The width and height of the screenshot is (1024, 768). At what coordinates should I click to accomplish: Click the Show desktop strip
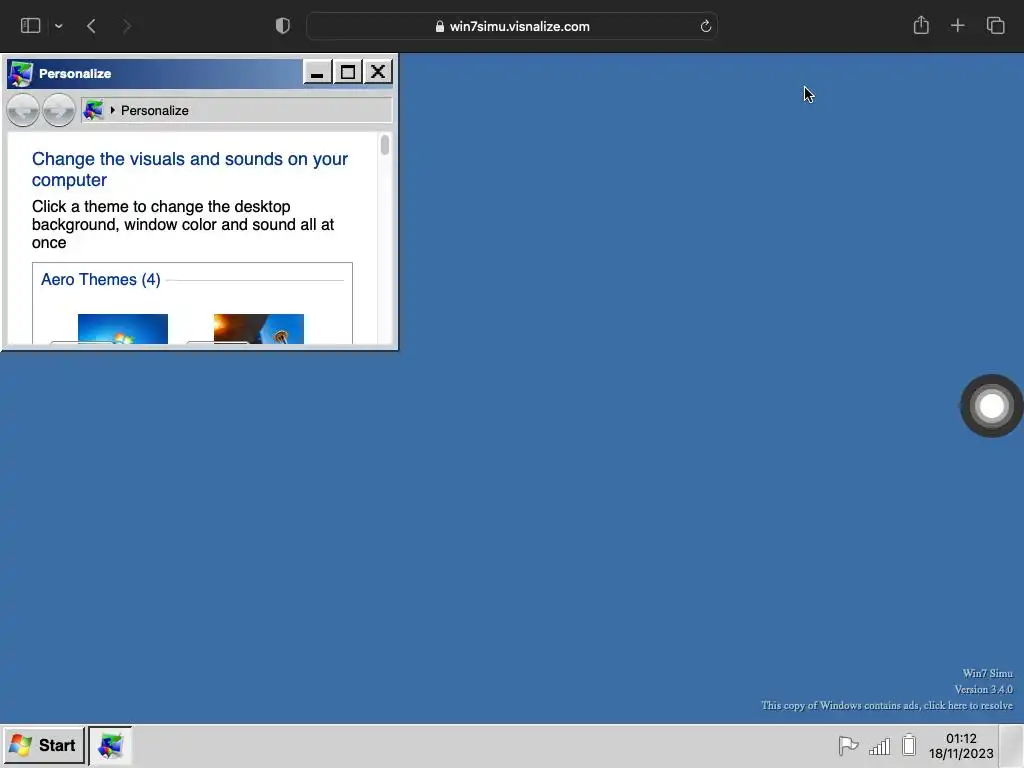pyautogui.click(x=1010, y=746)
